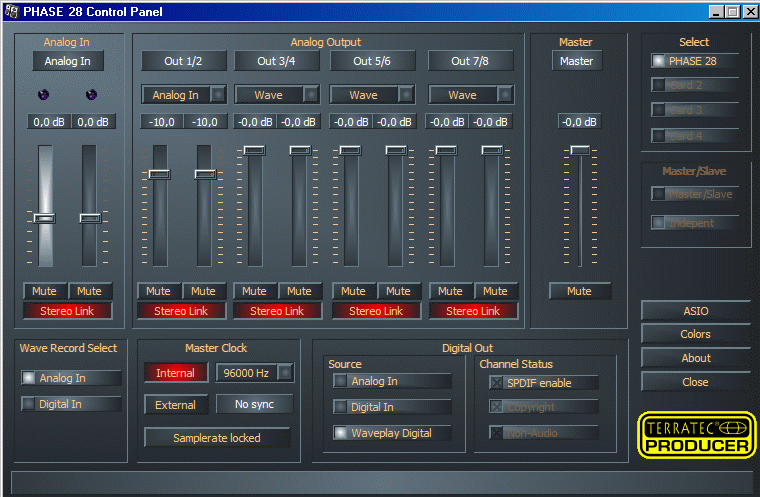Click the Terratec Producer logo
Image resolution: width=760 pixels, height=497 pixels.
point(696,435)
